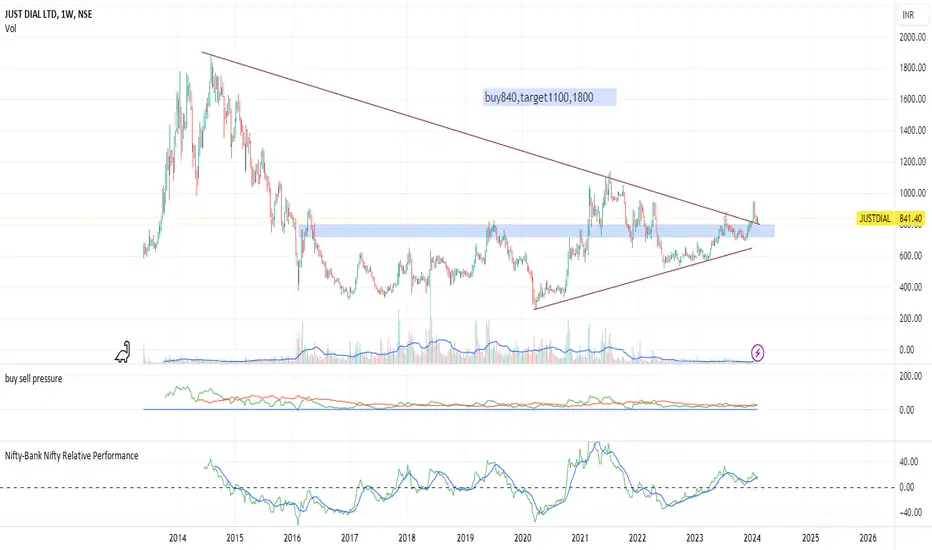The image size is (932, 550).
Task: Click the 2017 label on the time axis
Action: pyautogui.click(x=350, y=538)
